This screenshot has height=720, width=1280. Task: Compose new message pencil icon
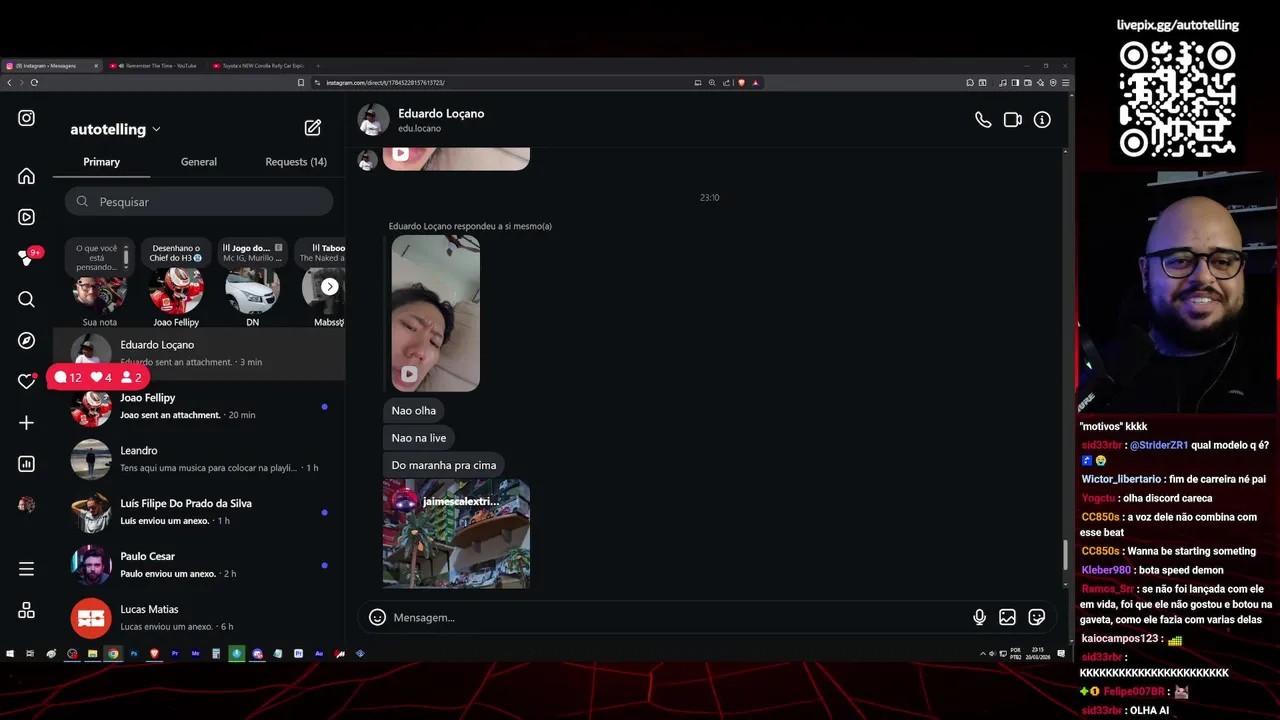(x=313, y=128)
